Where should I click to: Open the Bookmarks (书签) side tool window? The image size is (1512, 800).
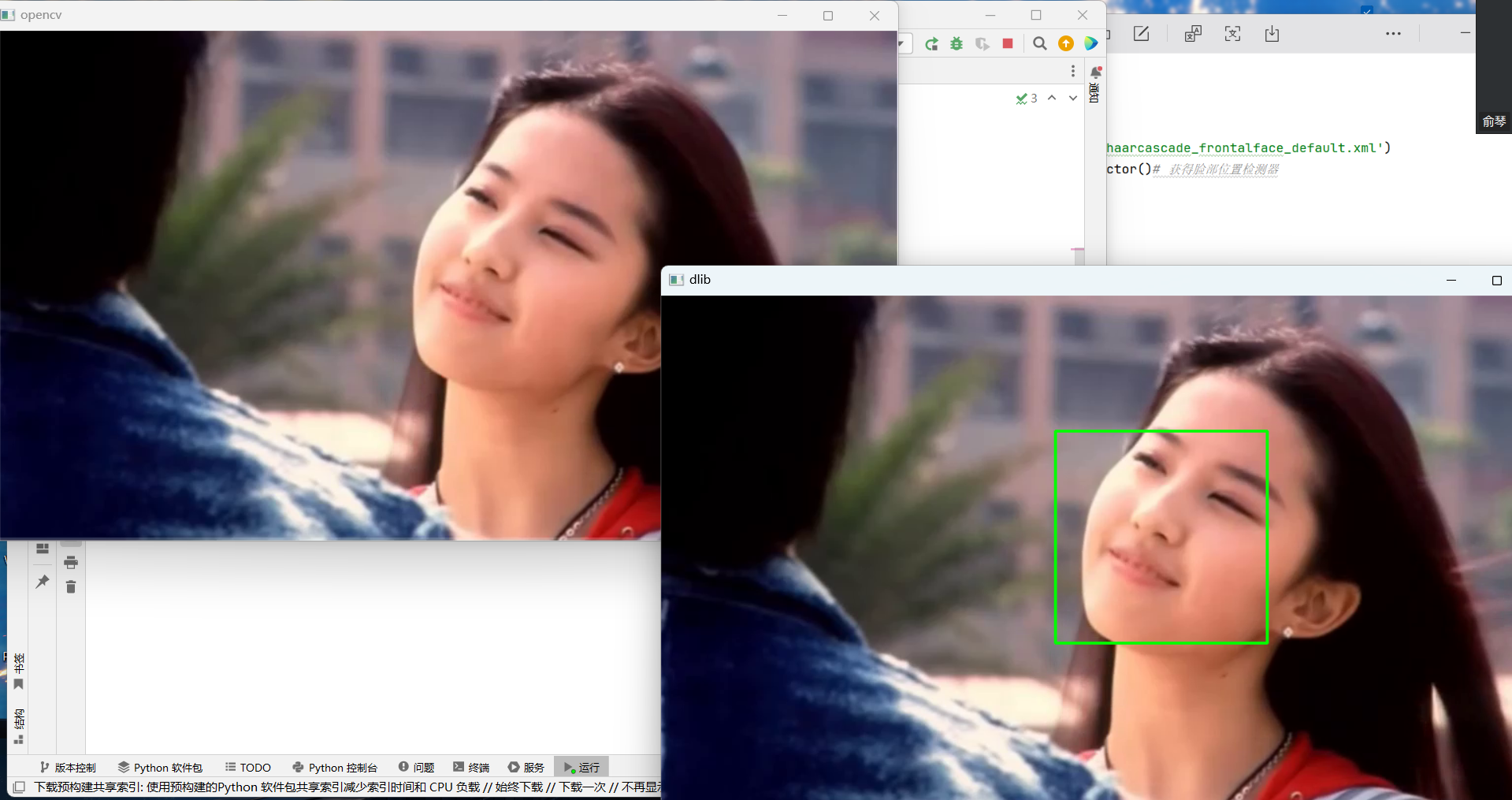pos(19,671)
